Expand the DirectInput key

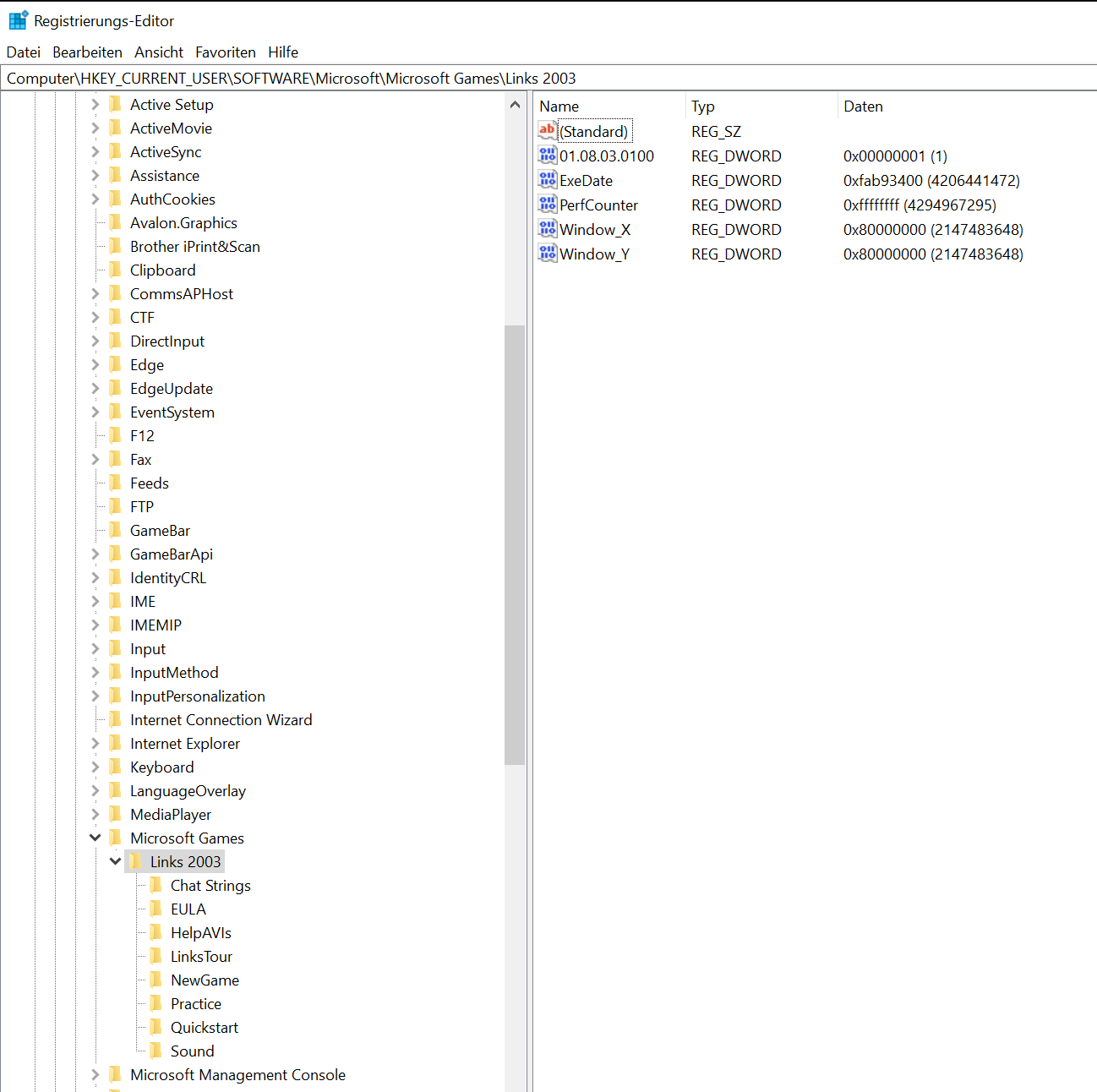pos(95,341)
